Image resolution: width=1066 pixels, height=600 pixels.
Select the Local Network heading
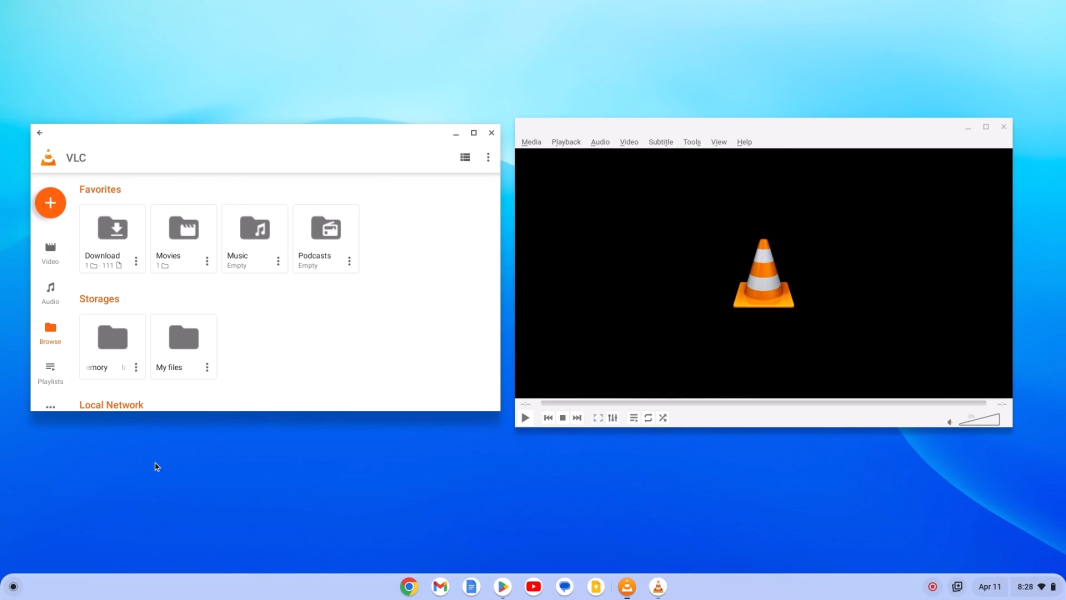111,405
